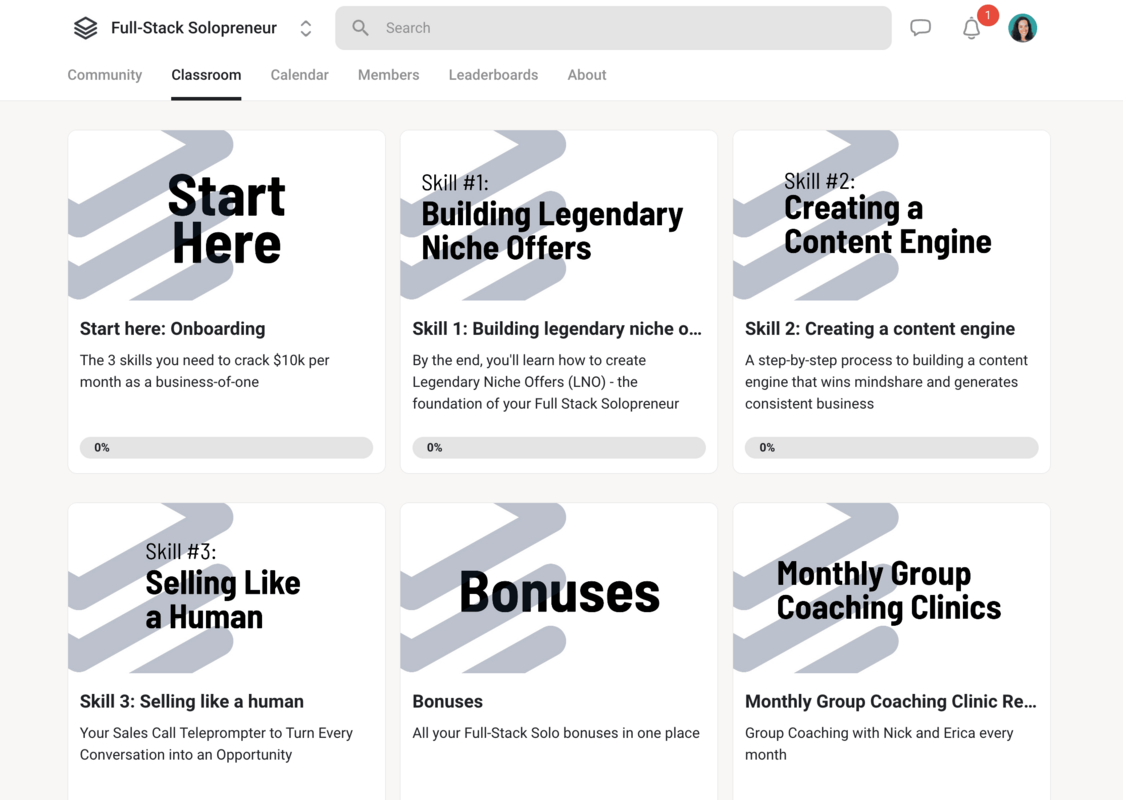Open the Monthly Group Coaching Clinics thumbnail

(x=891, y=588)
